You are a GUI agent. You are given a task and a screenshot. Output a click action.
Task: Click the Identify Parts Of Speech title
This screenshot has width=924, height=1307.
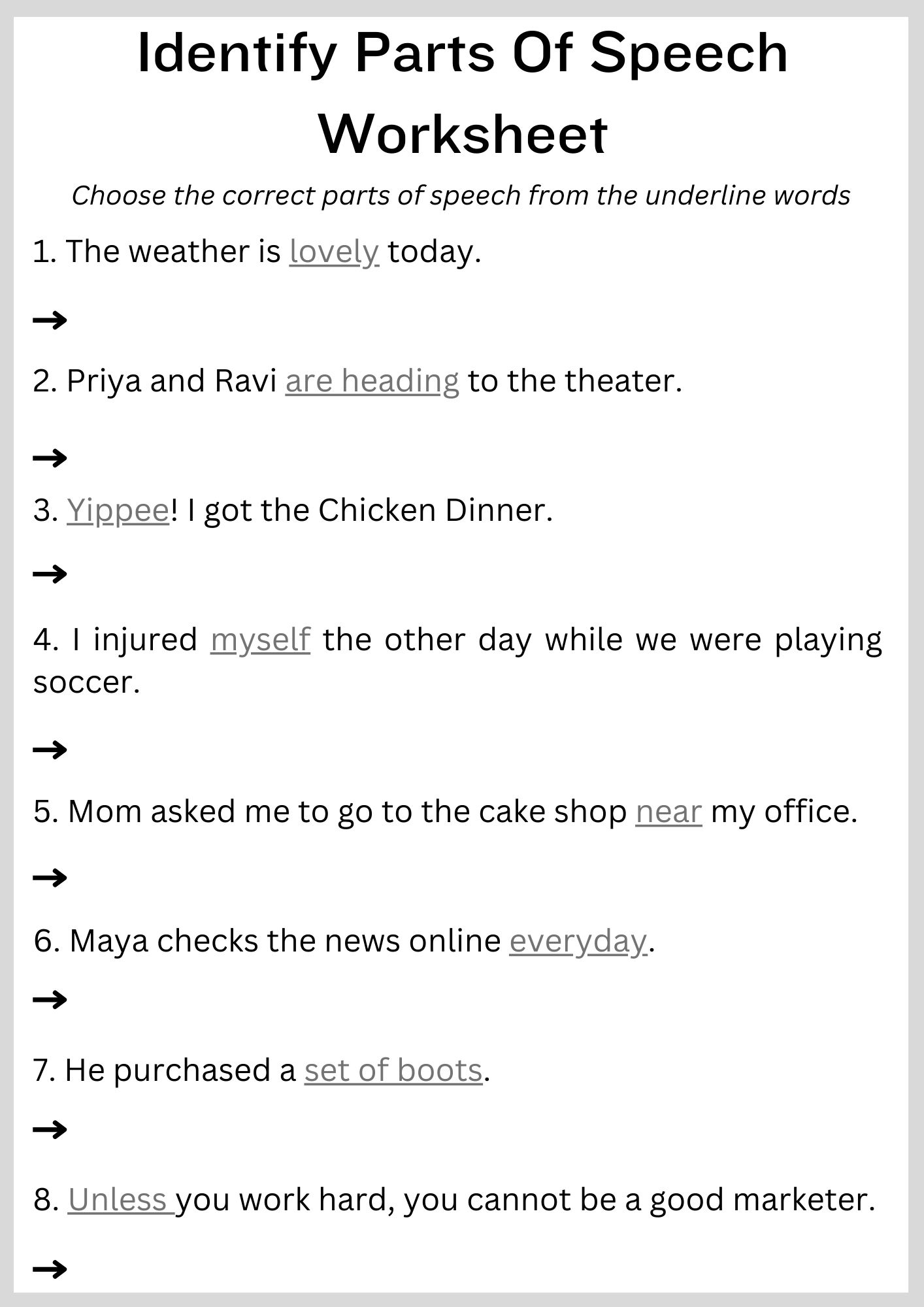coord(462,54)
